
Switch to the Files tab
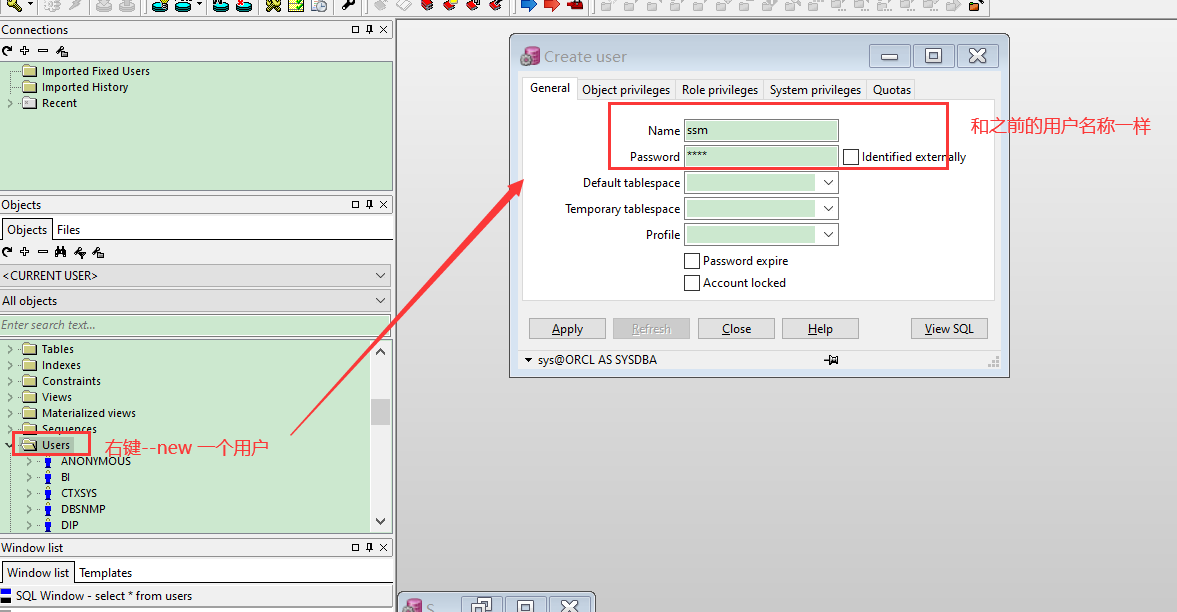(68, 230)
